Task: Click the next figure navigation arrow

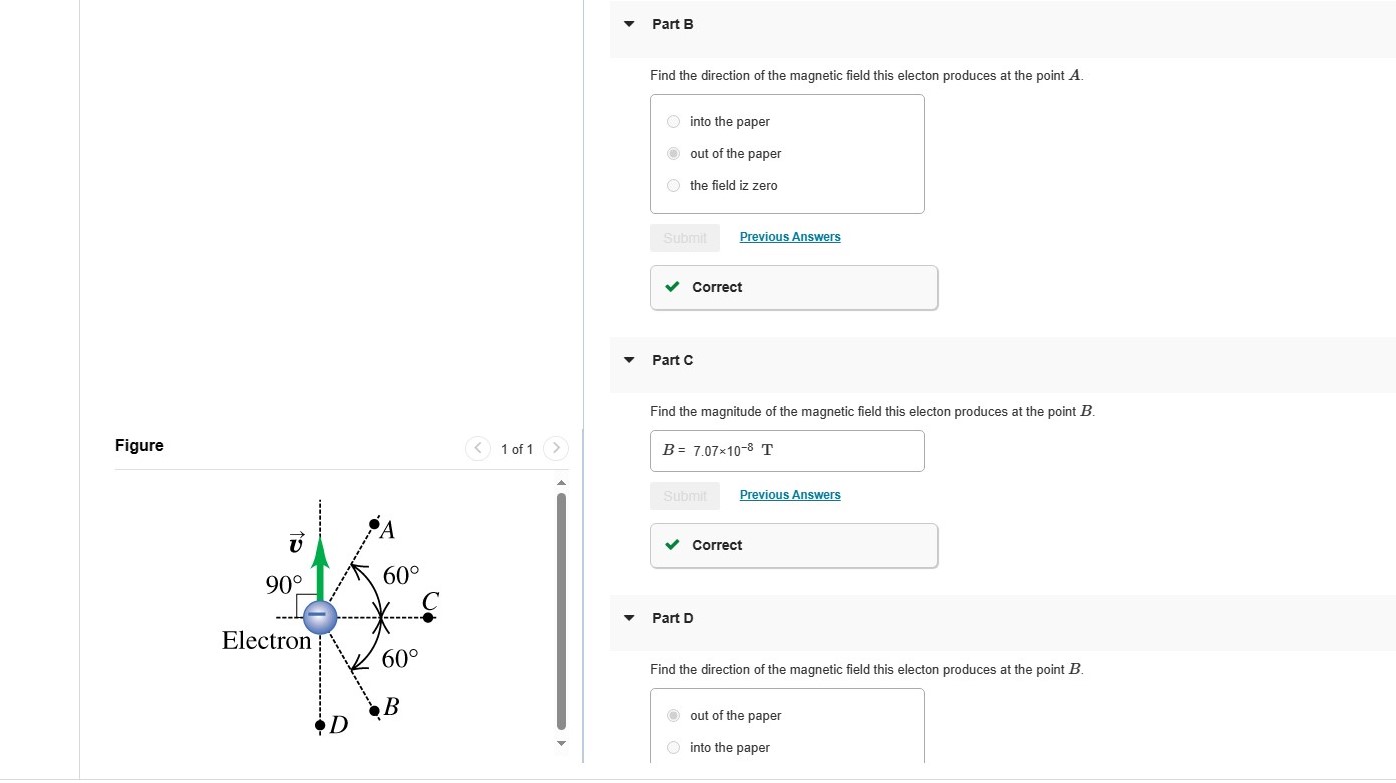Action: coord(556,448)
